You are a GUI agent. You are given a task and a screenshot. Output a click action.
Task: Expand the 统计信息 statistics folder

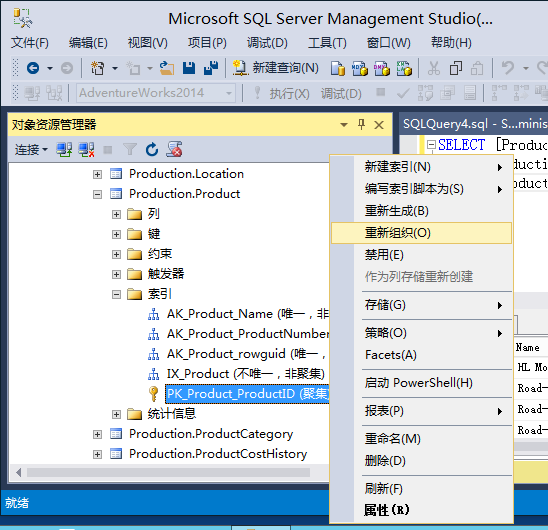coord(116,414)
